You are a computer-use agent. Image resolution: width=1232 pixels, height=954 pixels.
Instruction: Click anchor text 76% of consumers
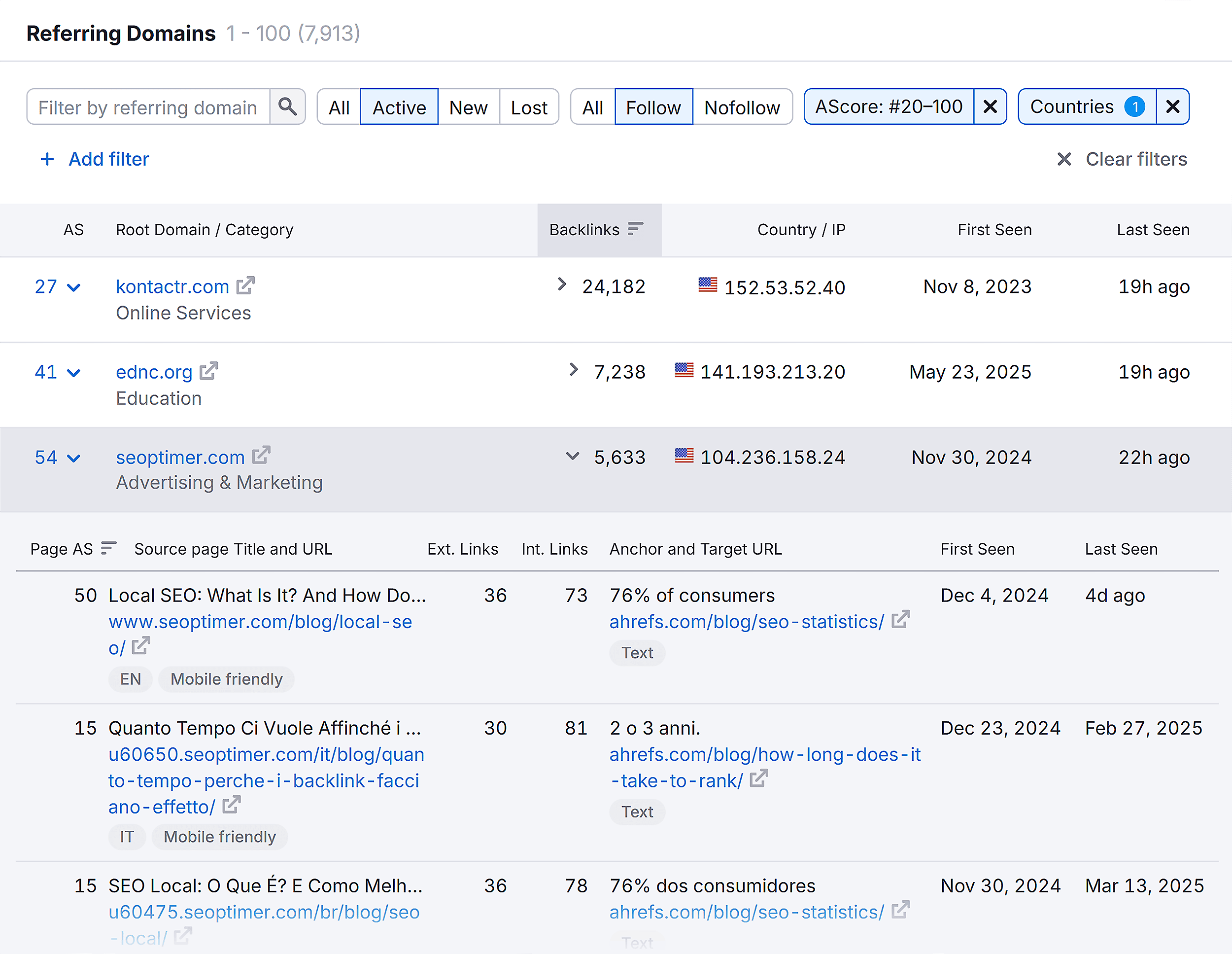tap(692, 596)
